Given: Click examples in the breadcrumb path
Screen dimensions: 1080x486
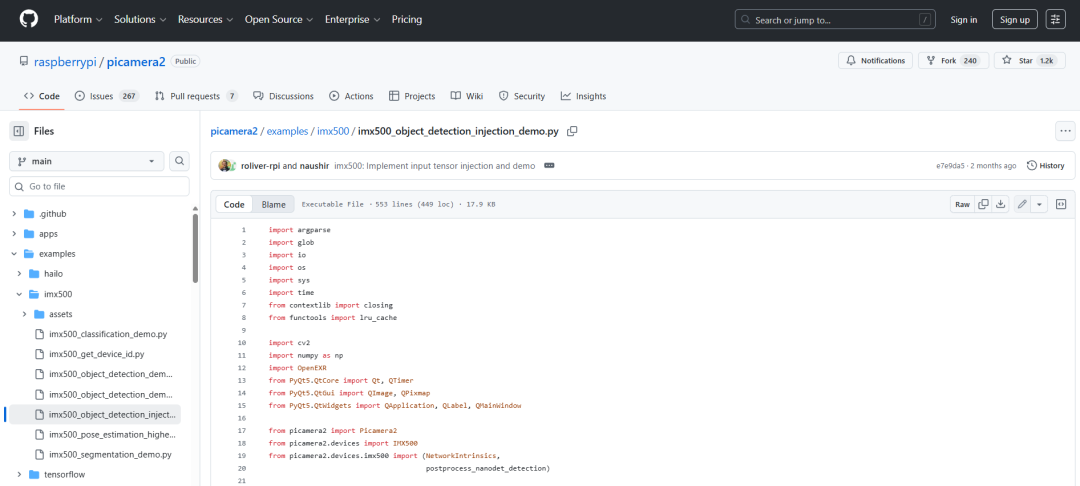Looking at the screenshot, I should tap(287, 131).
